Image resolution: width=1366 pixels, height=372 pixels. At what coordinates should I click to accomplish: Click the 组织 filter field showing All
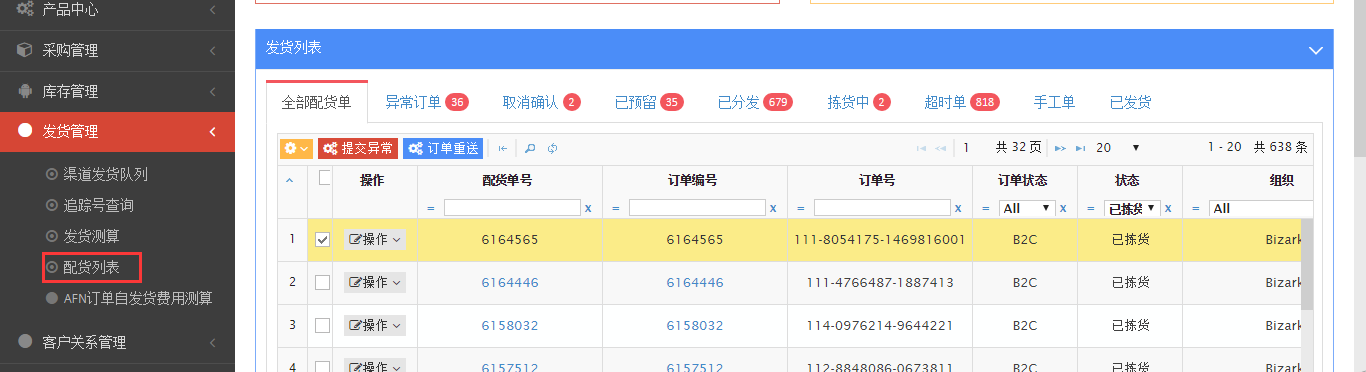(x=1260, y=208)
